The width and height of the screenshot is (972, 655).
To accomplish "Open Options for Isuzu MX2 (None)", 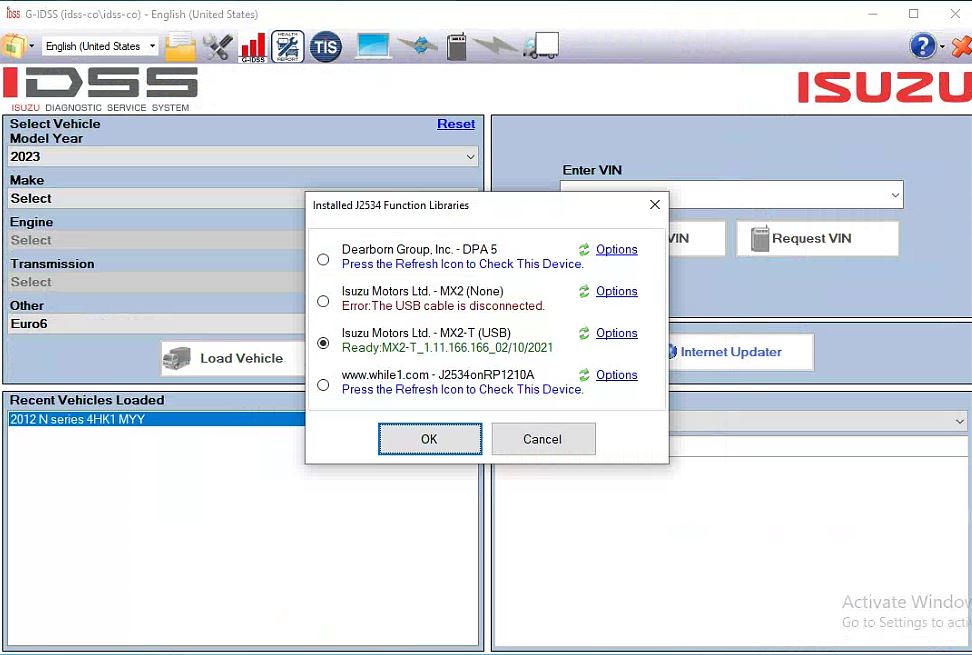I will point(617,291).
